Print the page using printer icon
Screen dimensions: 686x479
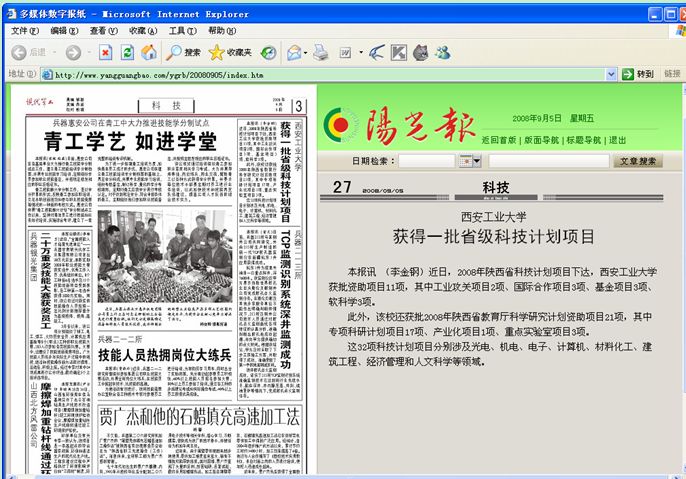point(320,53)
